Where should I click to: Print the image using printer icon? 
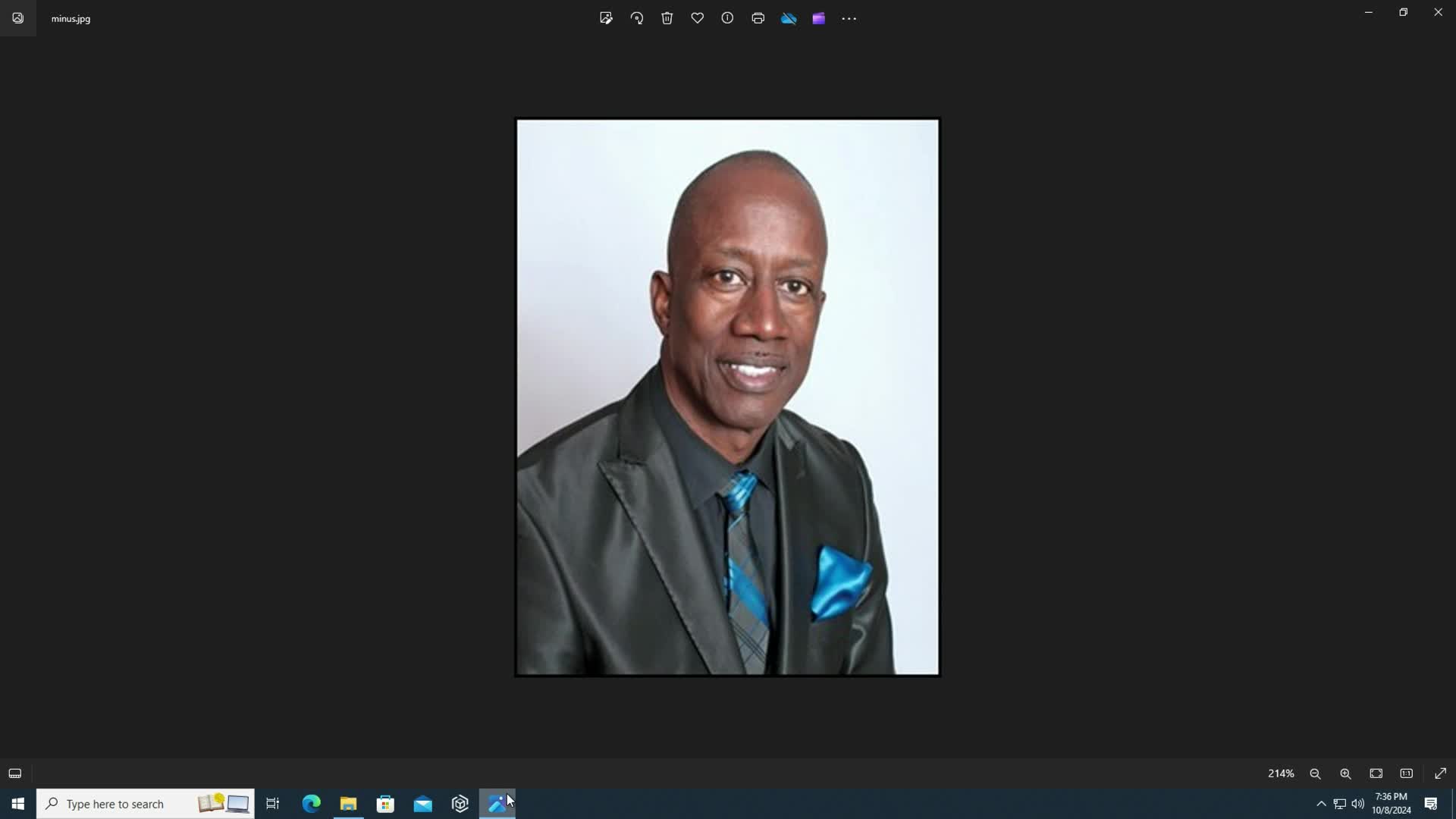point(758,18)
